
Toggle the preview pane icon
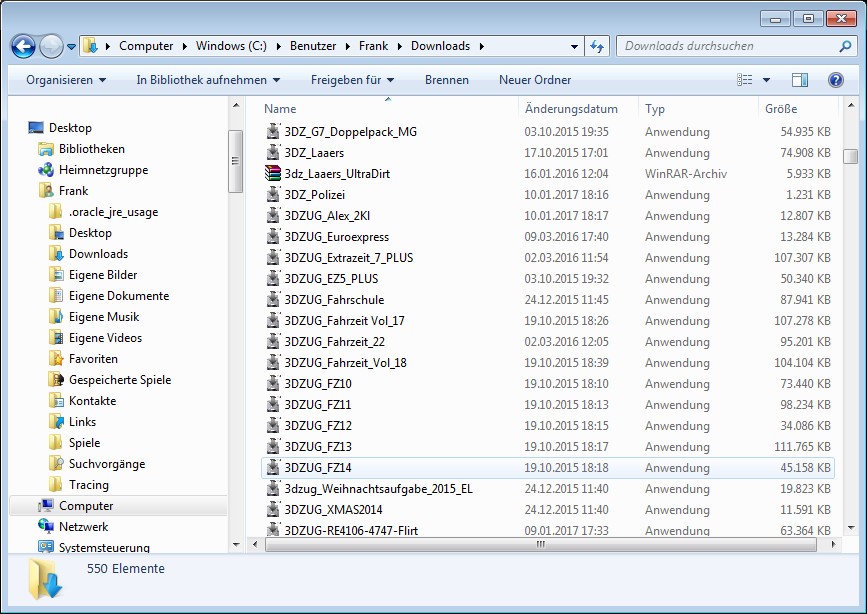(800, 80)
